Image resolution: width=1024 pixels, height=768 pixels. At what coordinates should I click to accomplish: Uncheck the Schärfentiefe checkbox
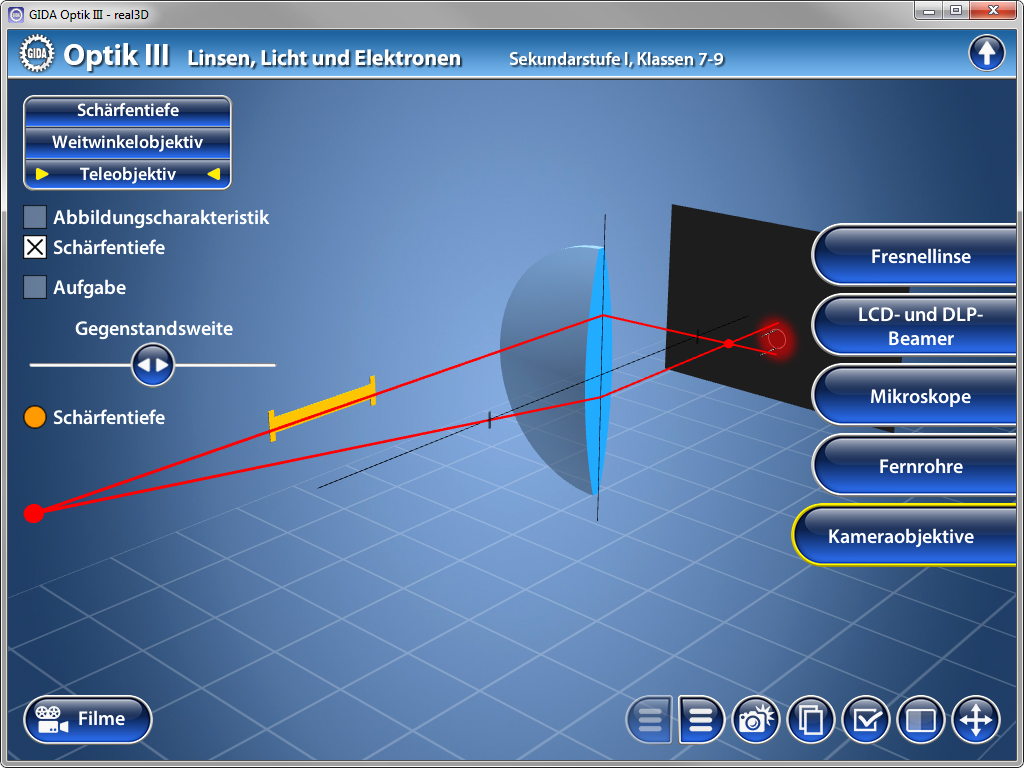pos(35,247)
